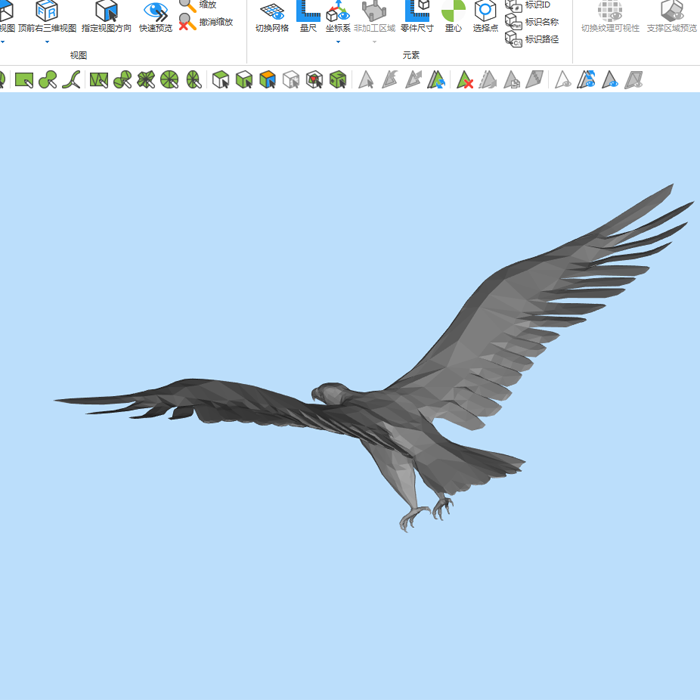The height and width of the screenshot is (700, 700).
Task: Click the grey panel with eye icon
Action: [633, 80]
